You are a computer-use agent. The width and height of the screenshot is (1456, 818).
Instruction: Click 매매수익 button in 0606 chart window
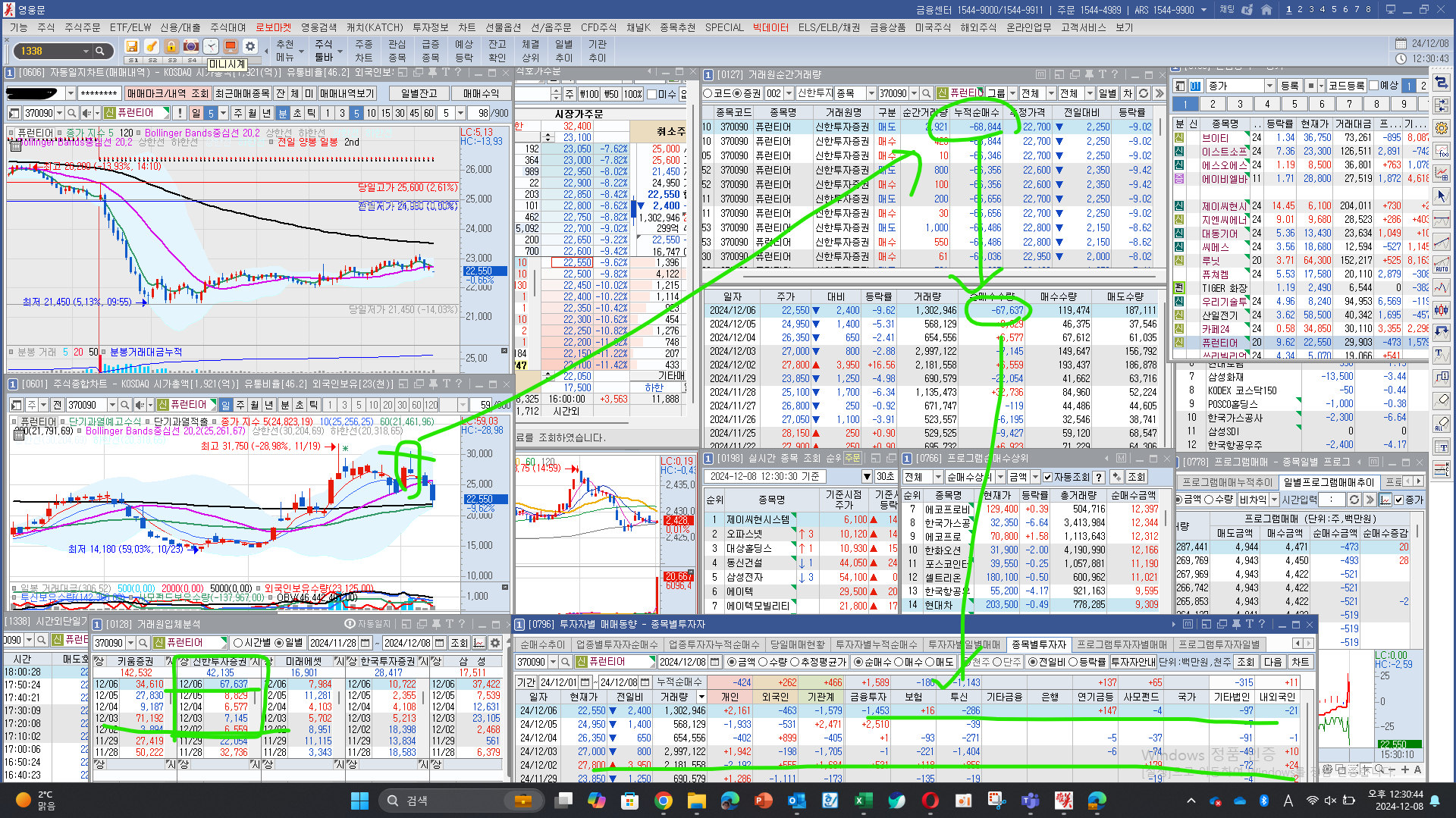481,93
